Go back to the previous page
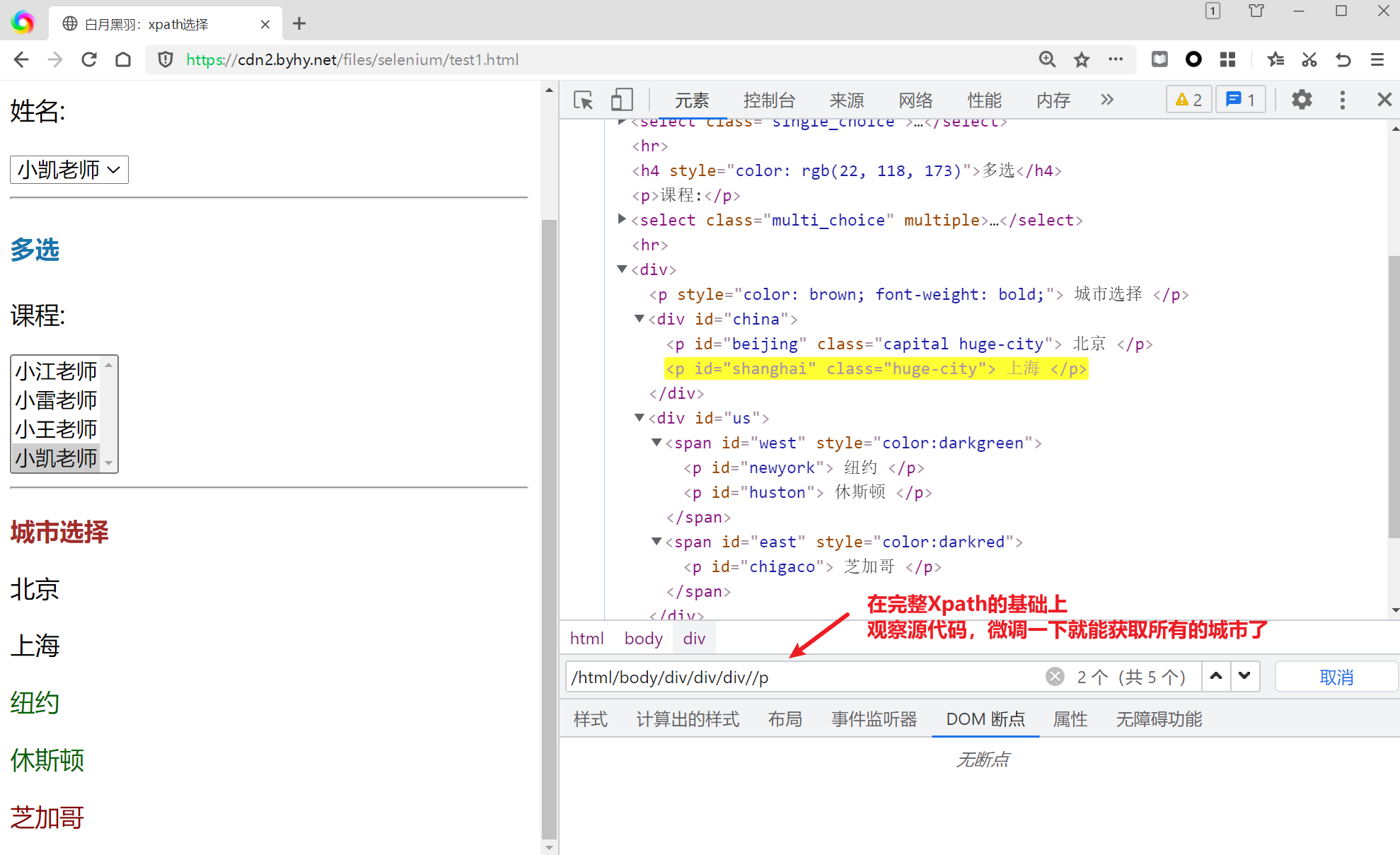 pos(21,60)
